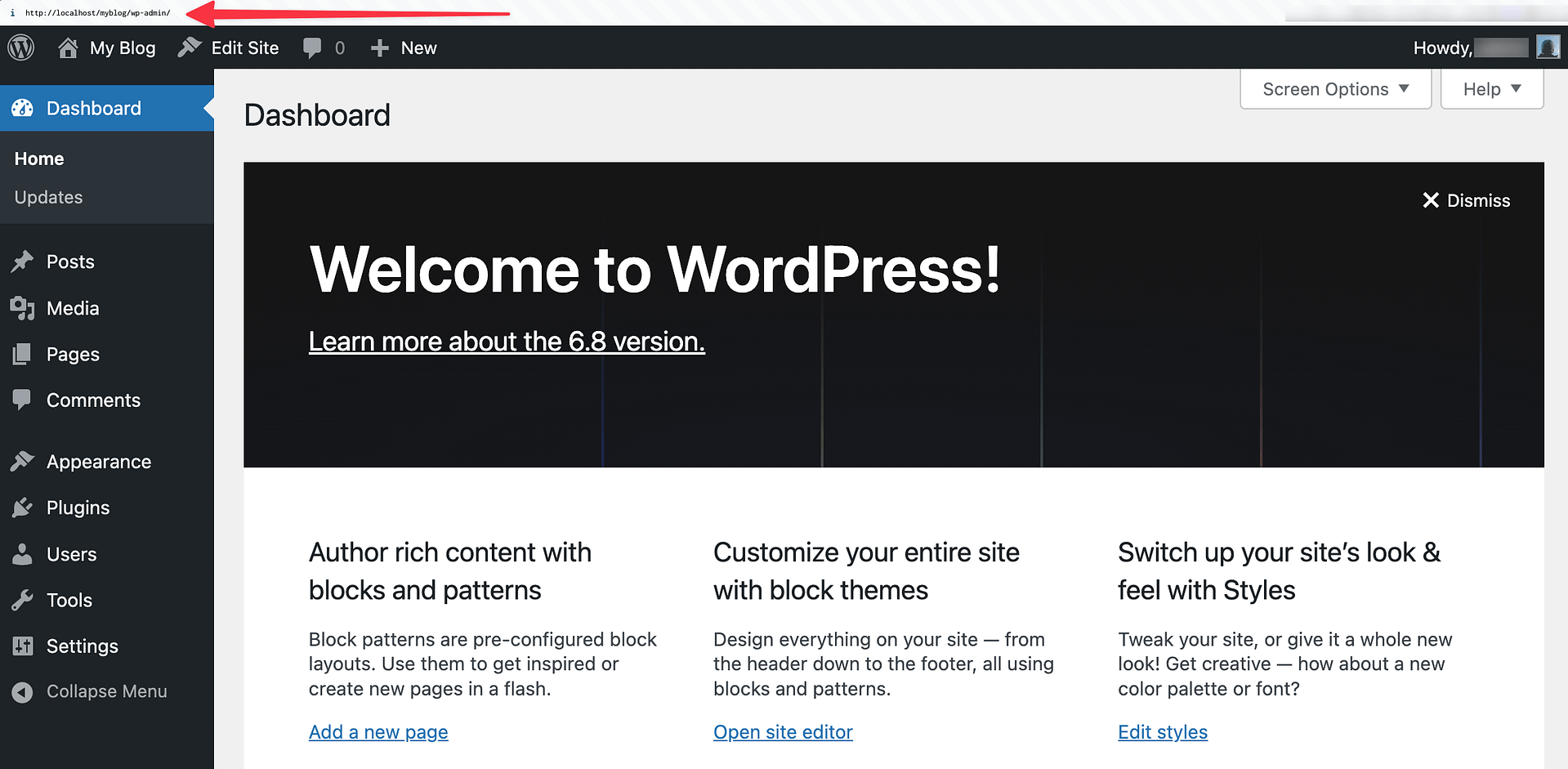Screen dimensions: 1568x769
Task: Select the Posts pin icon in the sidebar
Action: click(23, 262)
